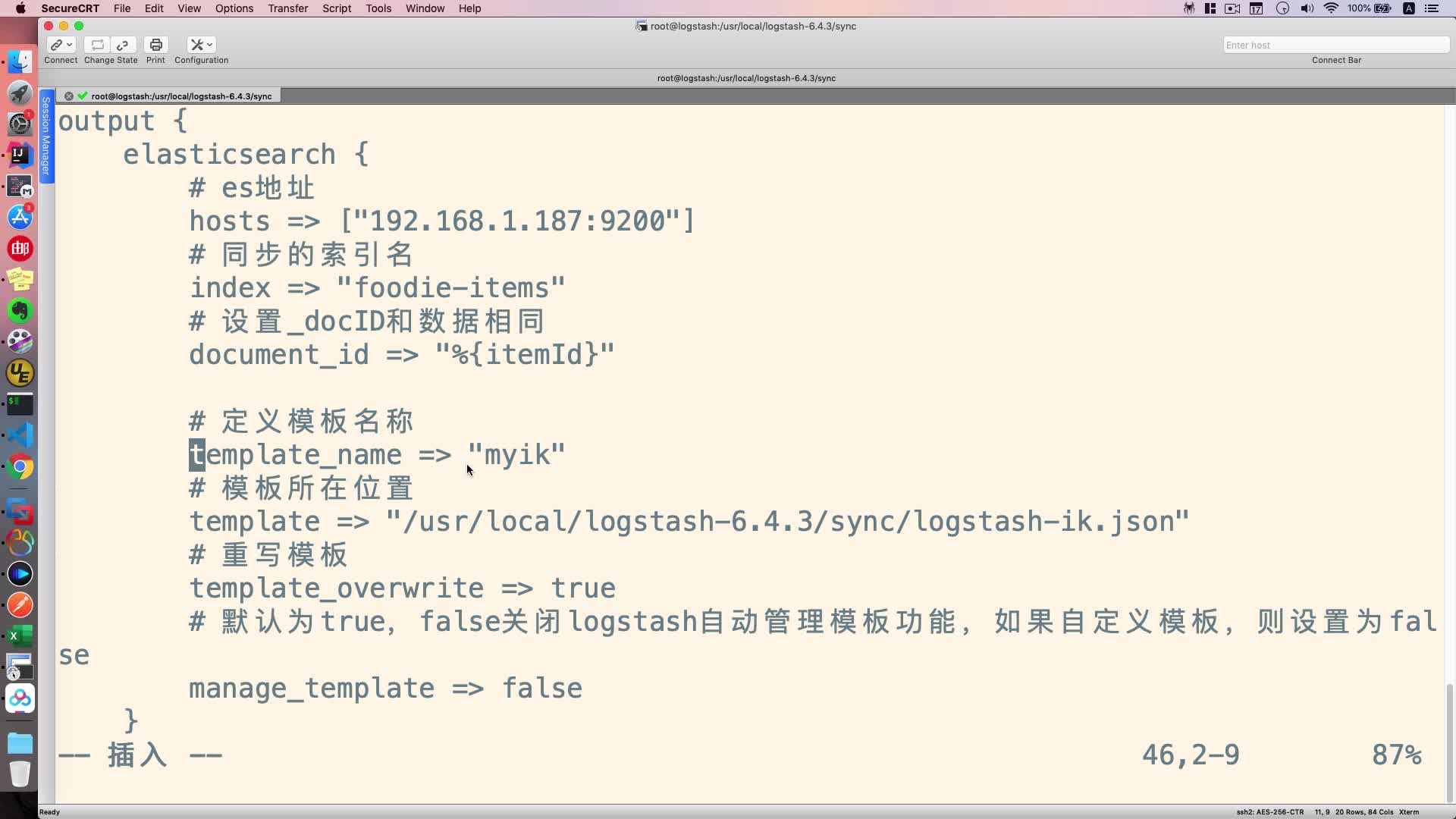Click the Connect link icon in toolbar
The width and height of the screenshot is (1456, 819).
pyautogui.click(x=56, y=45)
